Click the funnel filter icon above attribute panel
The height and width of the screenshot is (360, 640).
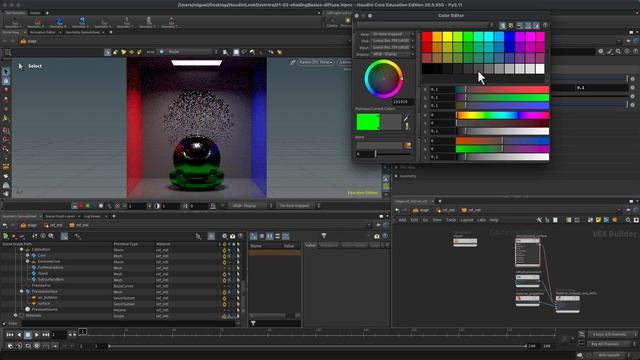click(x=324, y=236)
